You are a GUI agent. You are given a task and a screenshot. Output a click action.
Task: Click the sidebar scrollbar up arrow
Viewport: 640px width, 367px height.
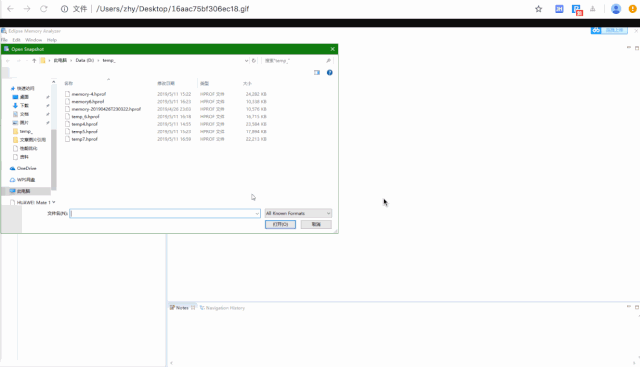(53, 82)
